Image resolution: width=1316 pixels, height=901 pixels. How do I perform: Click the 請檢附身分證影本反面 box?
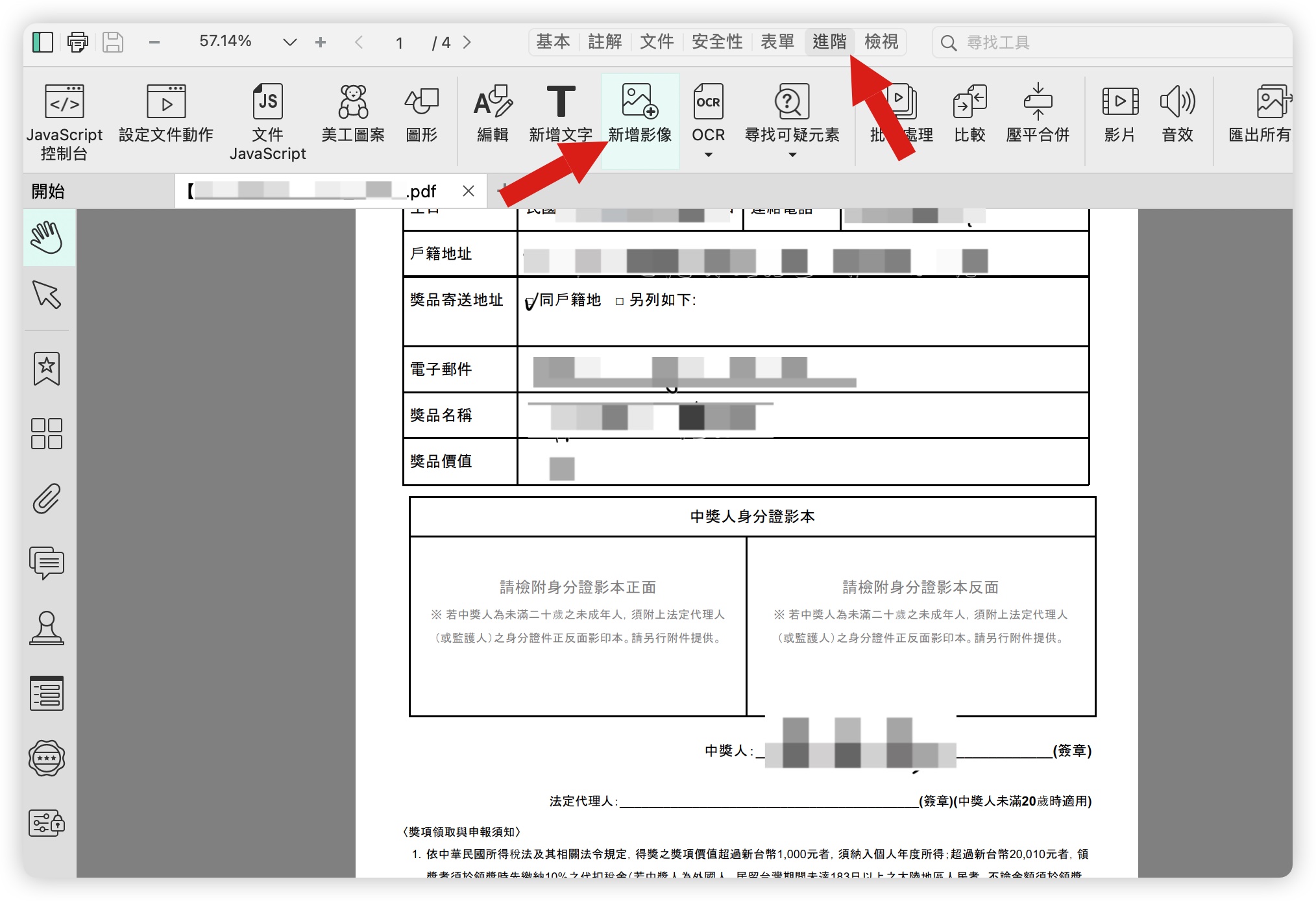tap(921, 626)
